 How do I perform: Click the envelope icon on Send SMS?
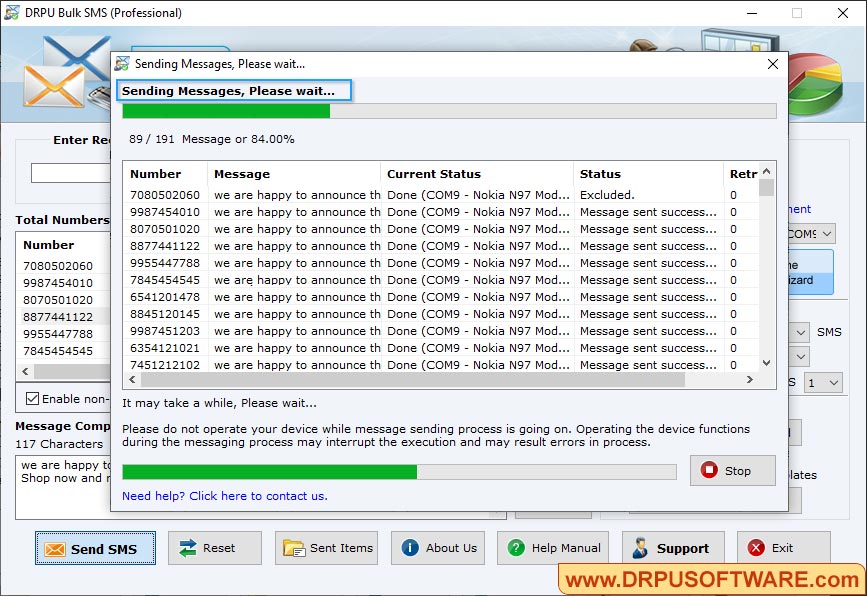pyautogui.click(x=55, y=549)
